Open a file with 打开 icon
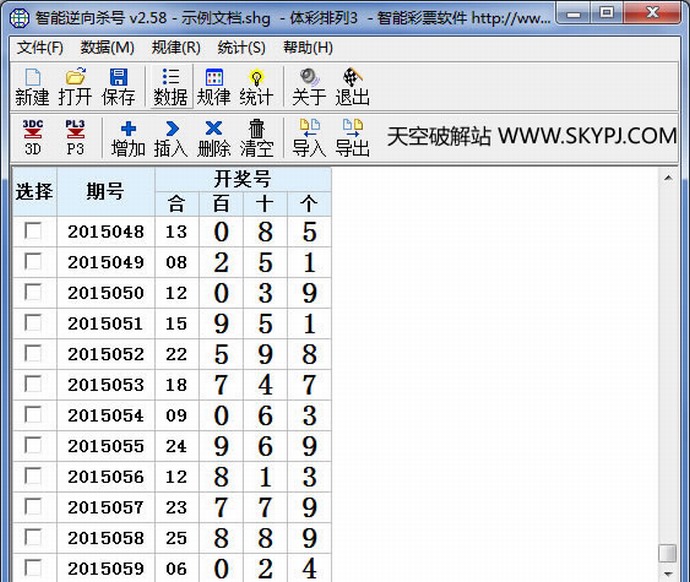Image resolution: width=690 pixels, height=582 pixels. (x=75, y=86)
